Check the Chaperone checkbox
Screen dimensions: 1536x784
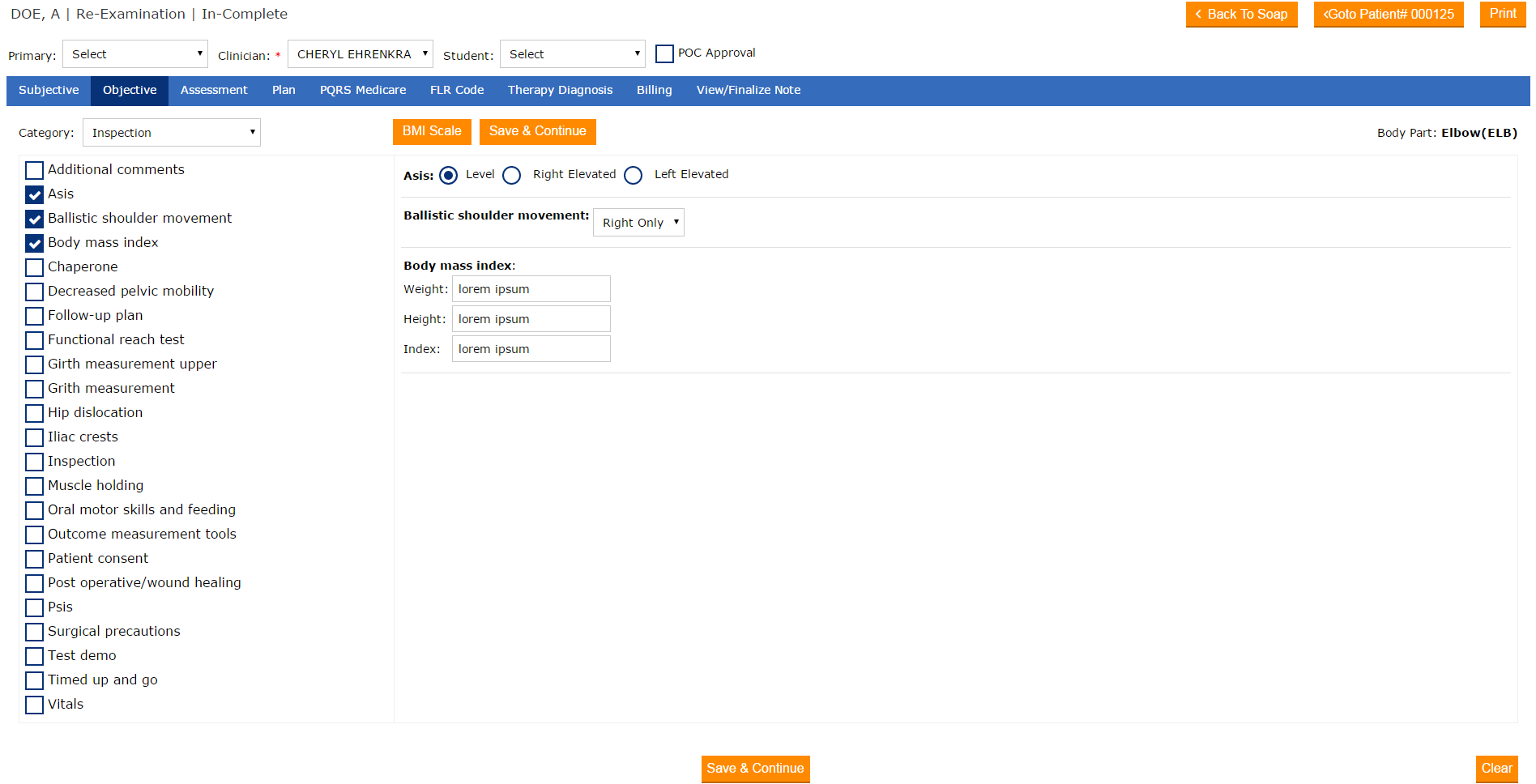[35, 267]
